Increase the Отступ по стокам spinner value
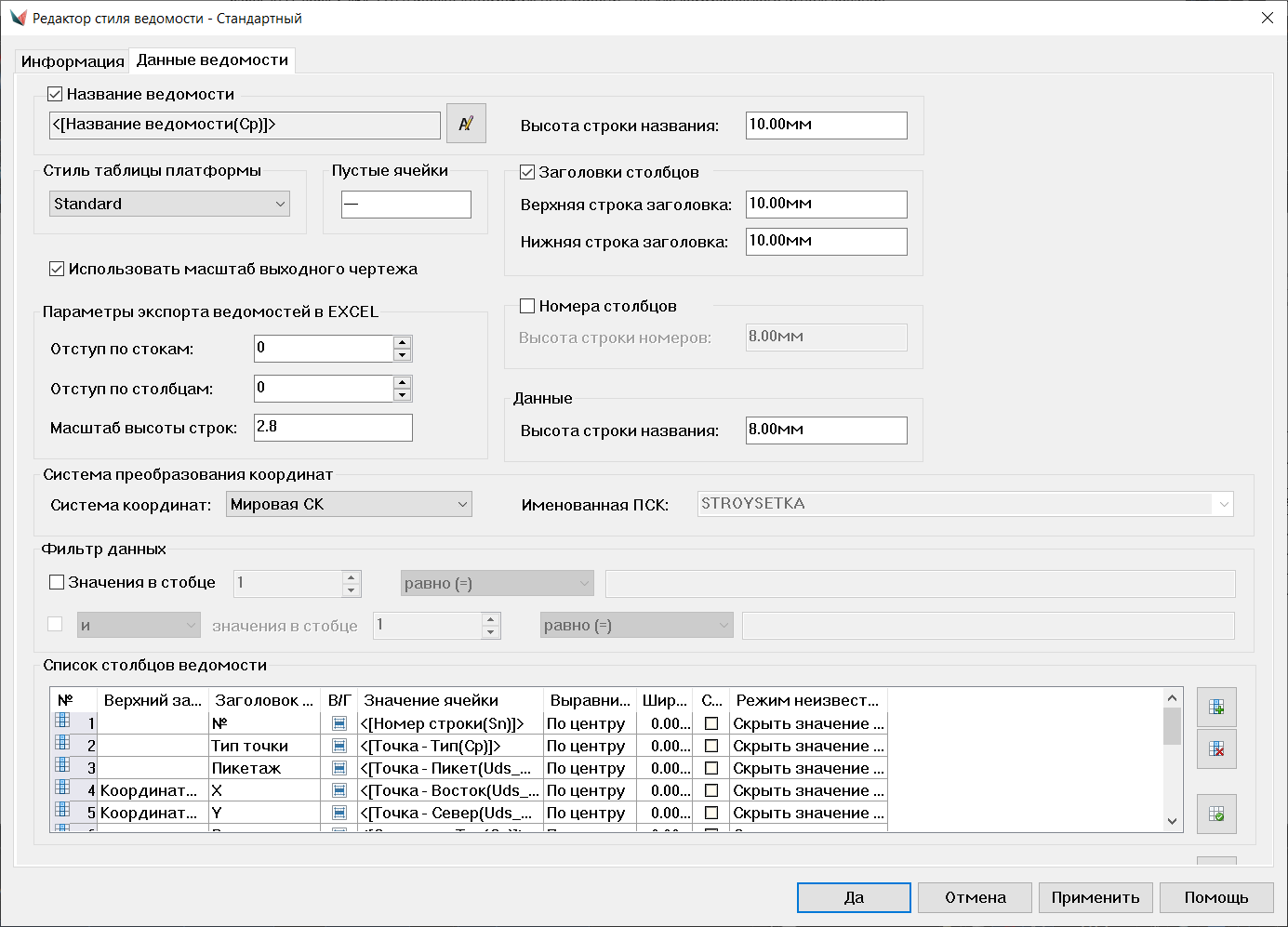1288x927 pixels. [x=402, y=342]
